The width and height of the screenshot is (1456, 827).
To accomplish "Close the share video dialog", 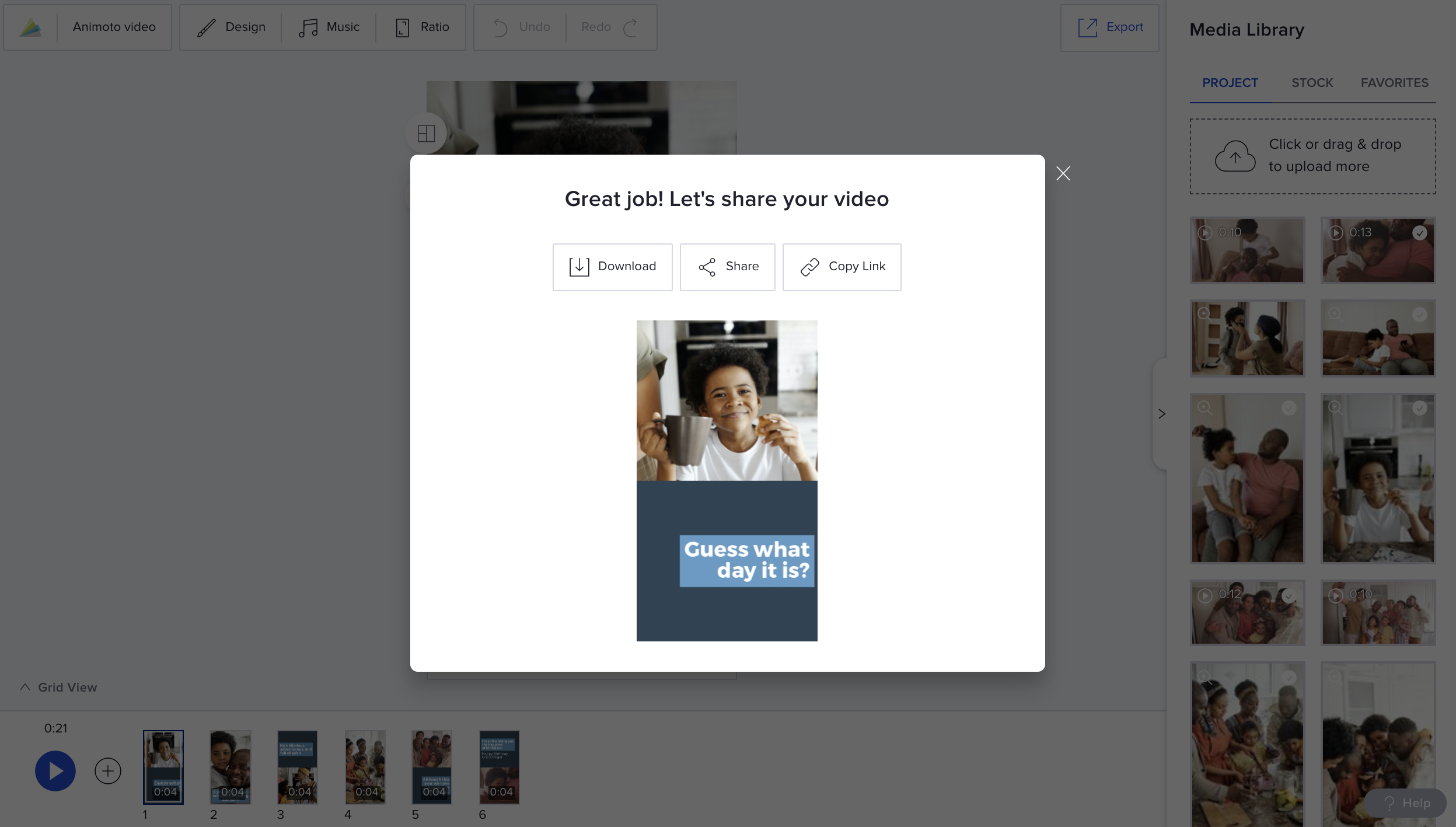I will point(1063,173).
